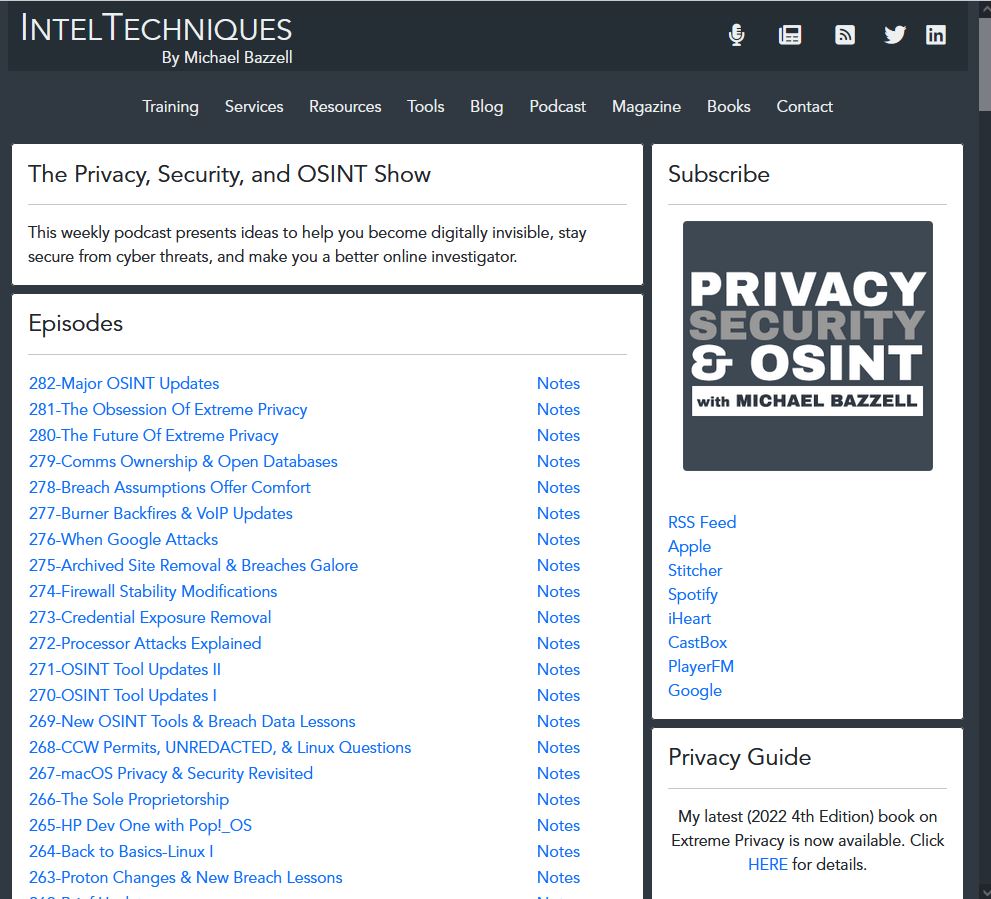Image resolution: width=991 pixels, height=899 pixels.
Task: Open Notes for episode 276
Action: click(558, 539)
